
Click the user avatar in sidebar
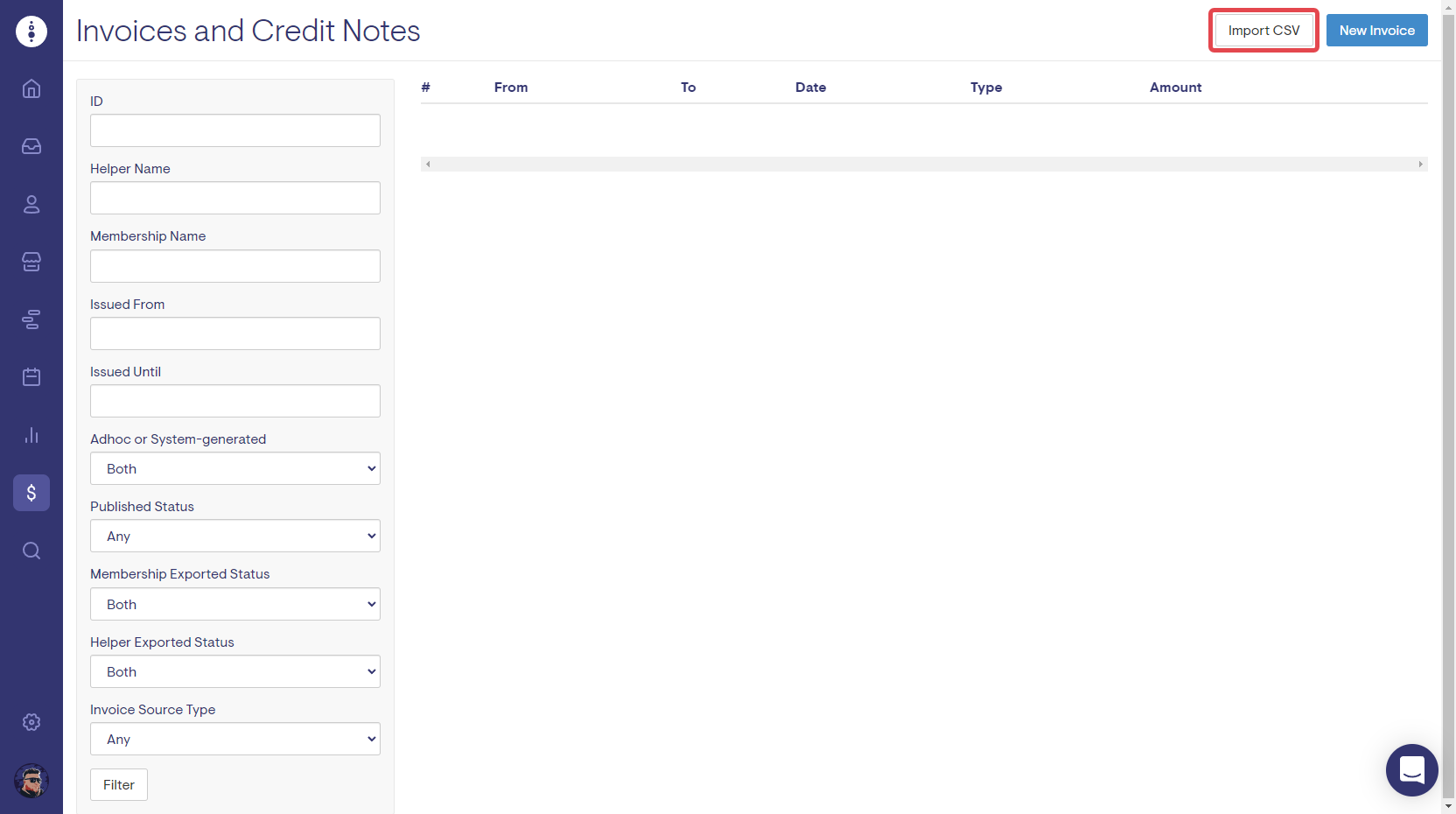pyautogui.click(x=31, y=781)
